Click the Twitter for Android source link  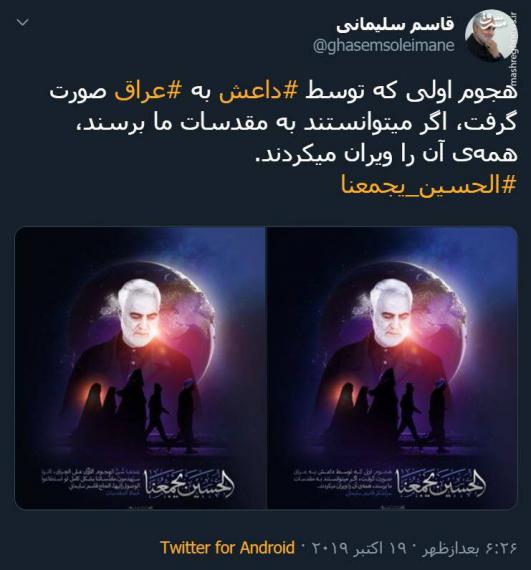pyautogui.click(x=228, y=547)
